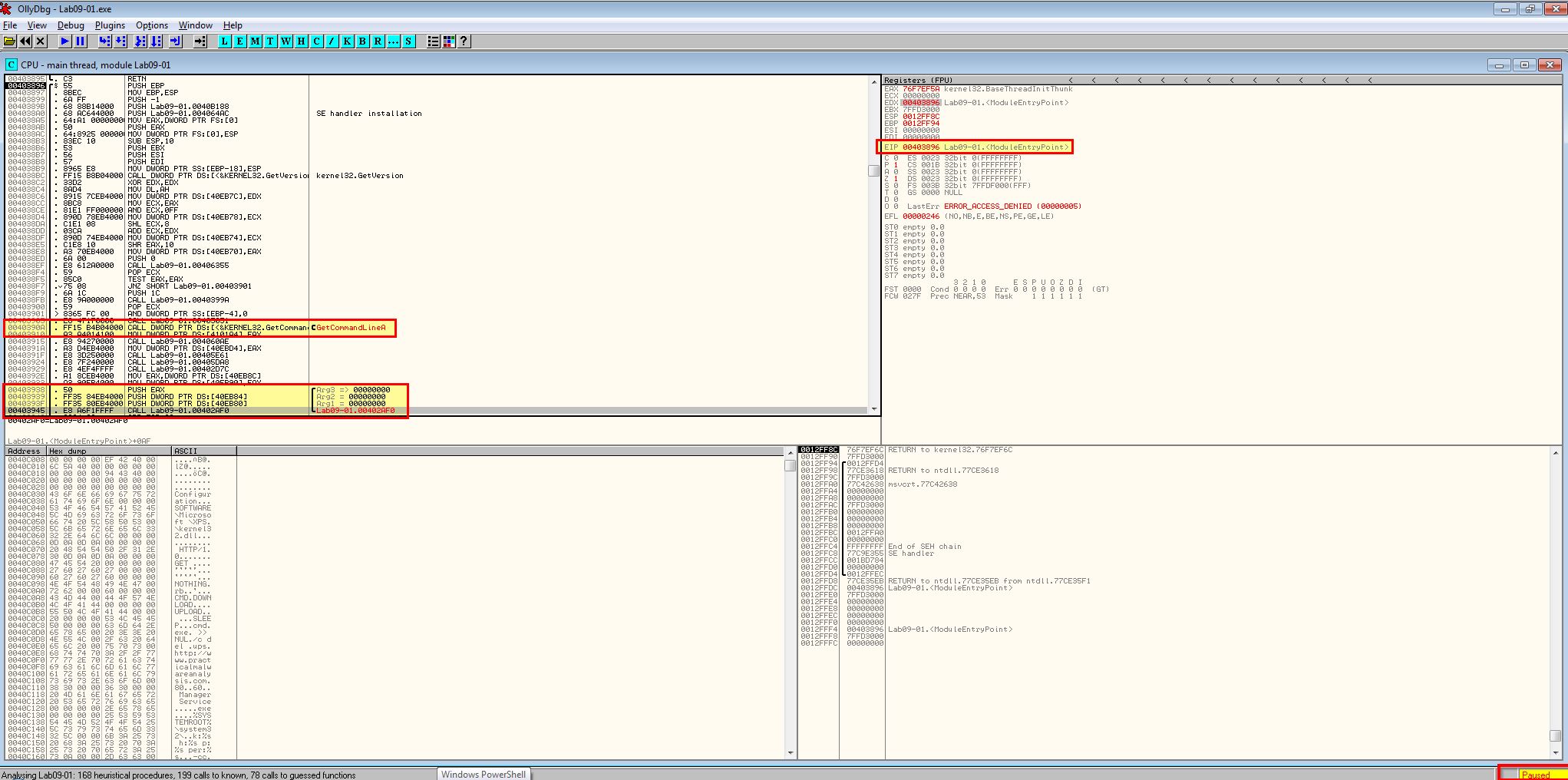This screenshot has width=1568, height=780.
Task: Click the disassembly pane scroll down arrow
Action: pos(873,409)
